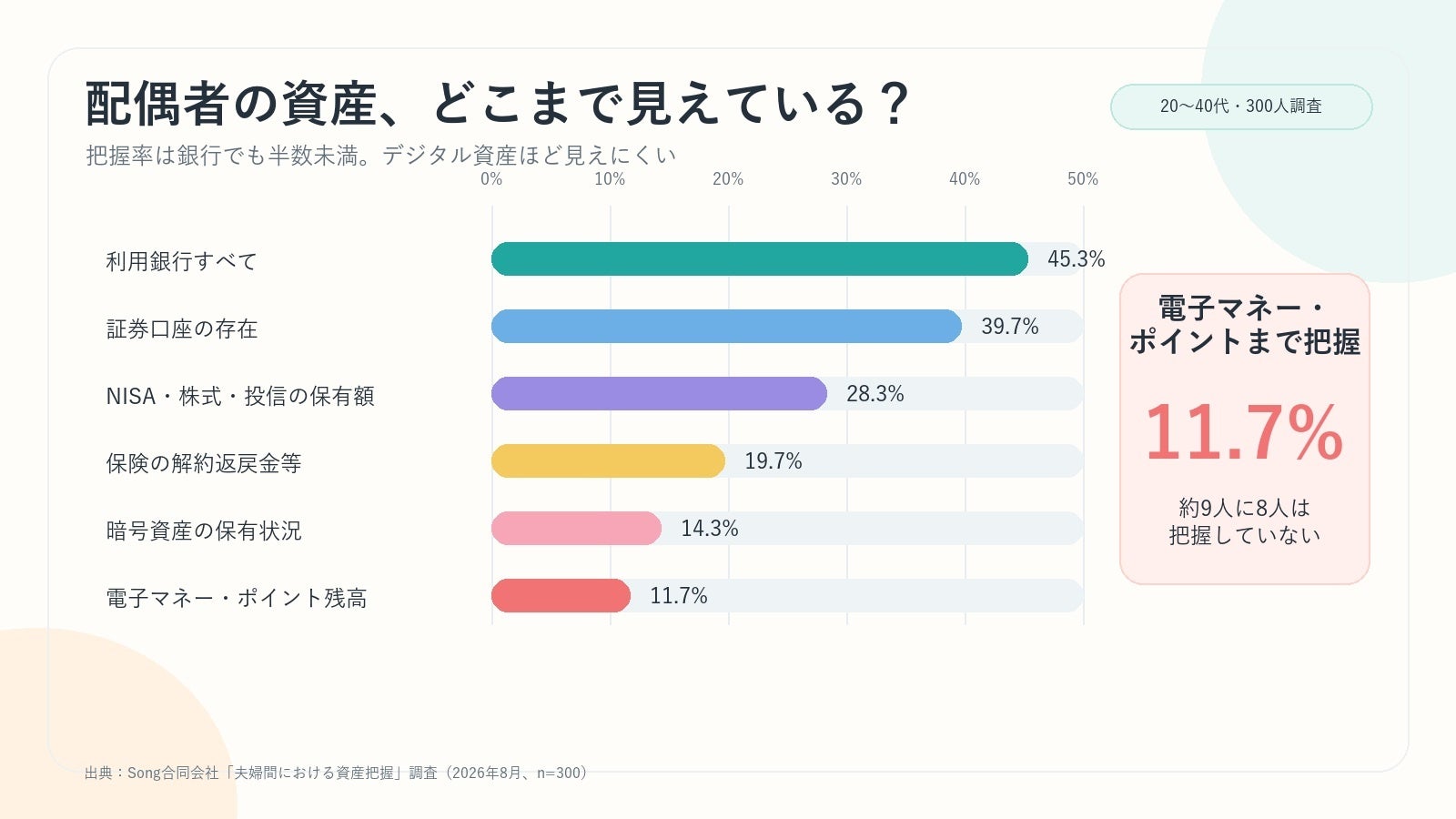Click the large 11.7% callout figure
1456x819 pixels.
tap(1244, 432)
